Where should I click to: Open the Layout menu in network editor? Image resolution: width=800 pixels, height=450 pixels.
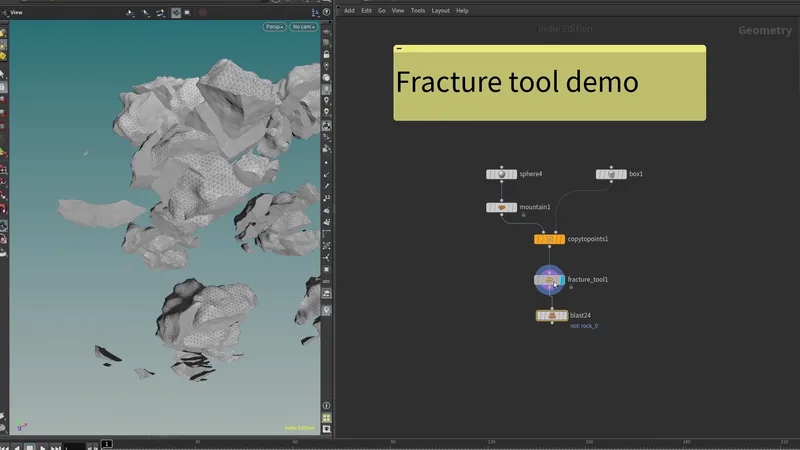[x=440, y=11]
